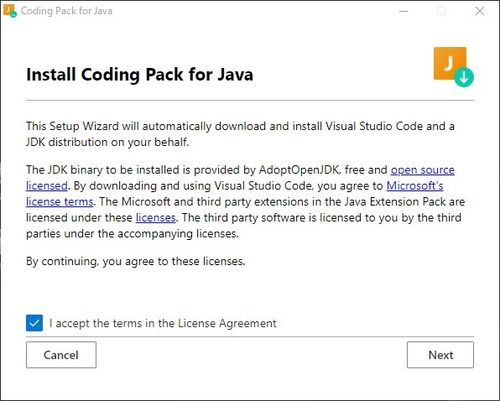Click the disabled maximize window button
The image size is (500, 401).
point(441,11)
